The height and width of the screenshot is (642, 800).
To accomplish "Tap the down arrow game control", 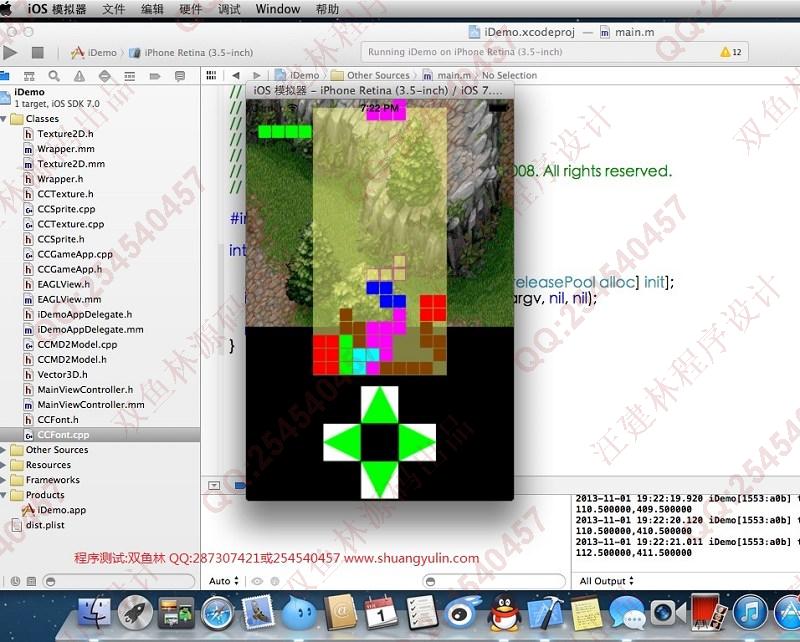I will (380, 480).
